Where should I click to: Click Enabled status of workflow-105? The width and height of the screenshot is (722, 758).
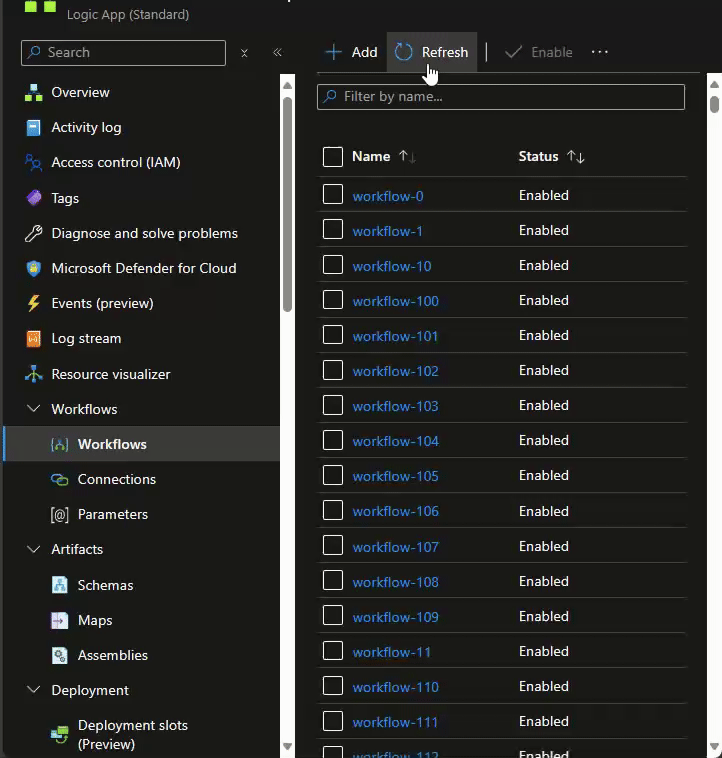pos(544,476)
